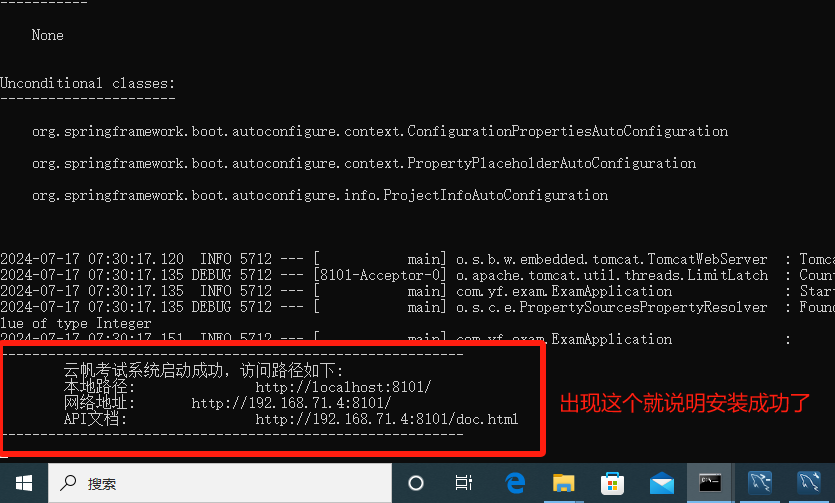
Task: Click the red 出现这个就说明安装成功了 annotation
Action: click(685, 403)
